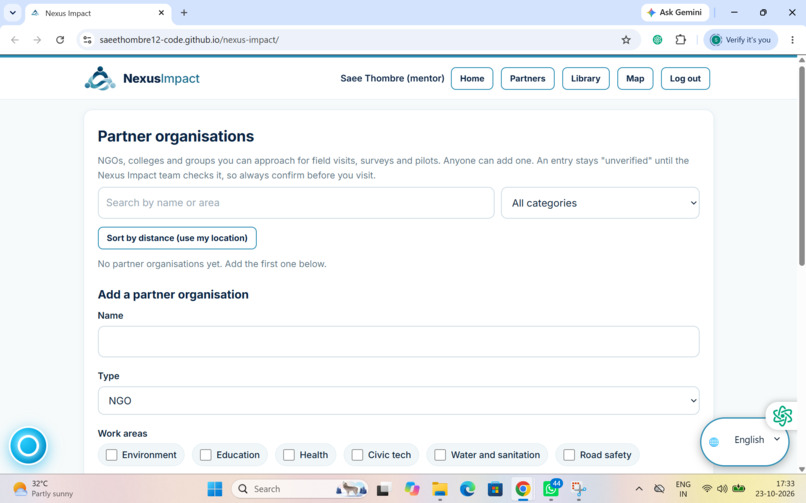The width and height of the screenshot is (806, 503).
Task: Open Microsoft Store from the taskbar
Action: (x=495, y=489)
